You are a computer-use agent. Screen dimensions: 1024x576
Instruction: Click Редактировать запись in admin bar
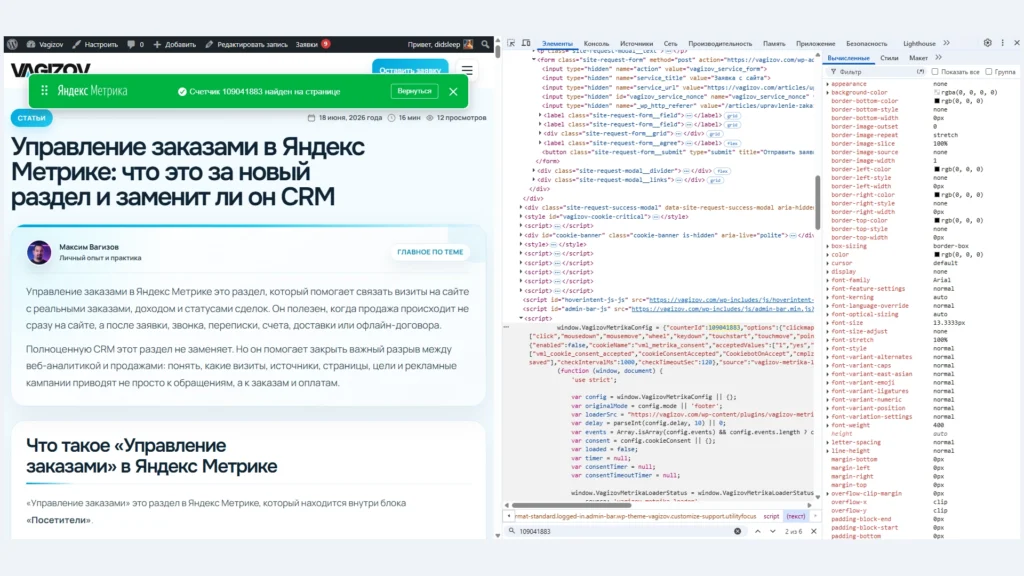point(246,44)
